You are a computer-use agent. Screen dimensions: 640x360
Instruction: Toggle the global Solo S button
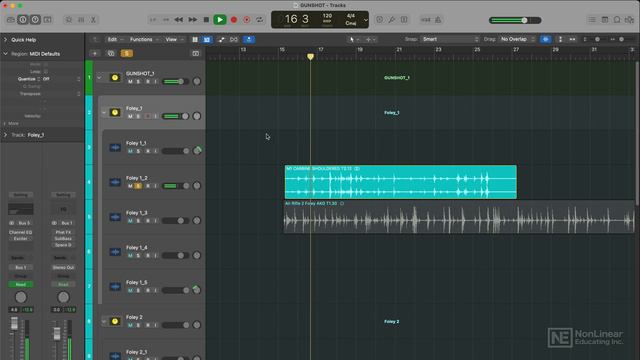(127, 53)
